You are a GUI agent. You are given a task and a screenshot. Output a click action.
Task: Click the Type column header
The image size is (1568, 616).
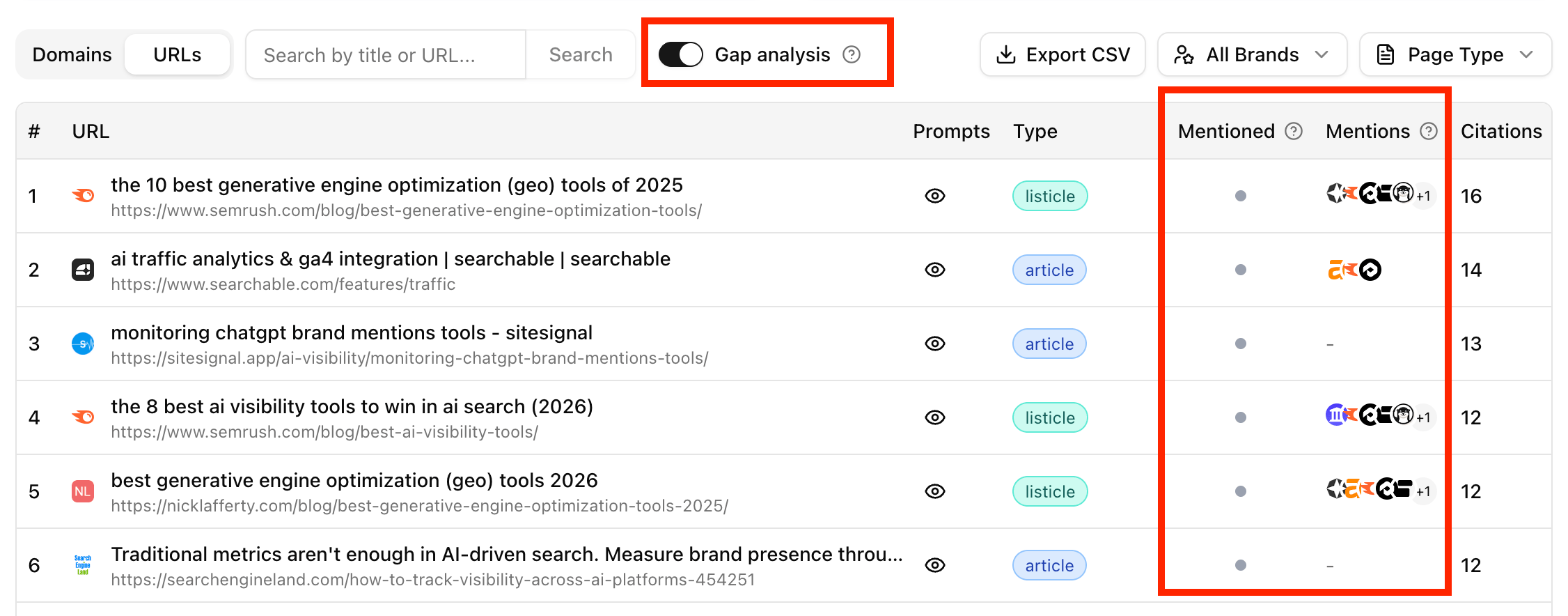click(x=1035, y=131)
